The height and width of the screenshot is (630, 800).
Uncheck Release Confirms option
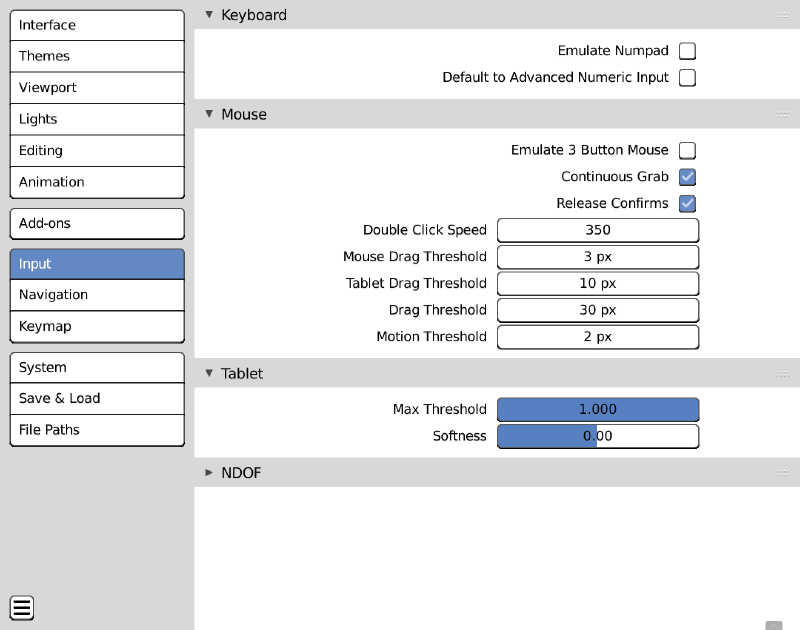click(x=687, y=204)
